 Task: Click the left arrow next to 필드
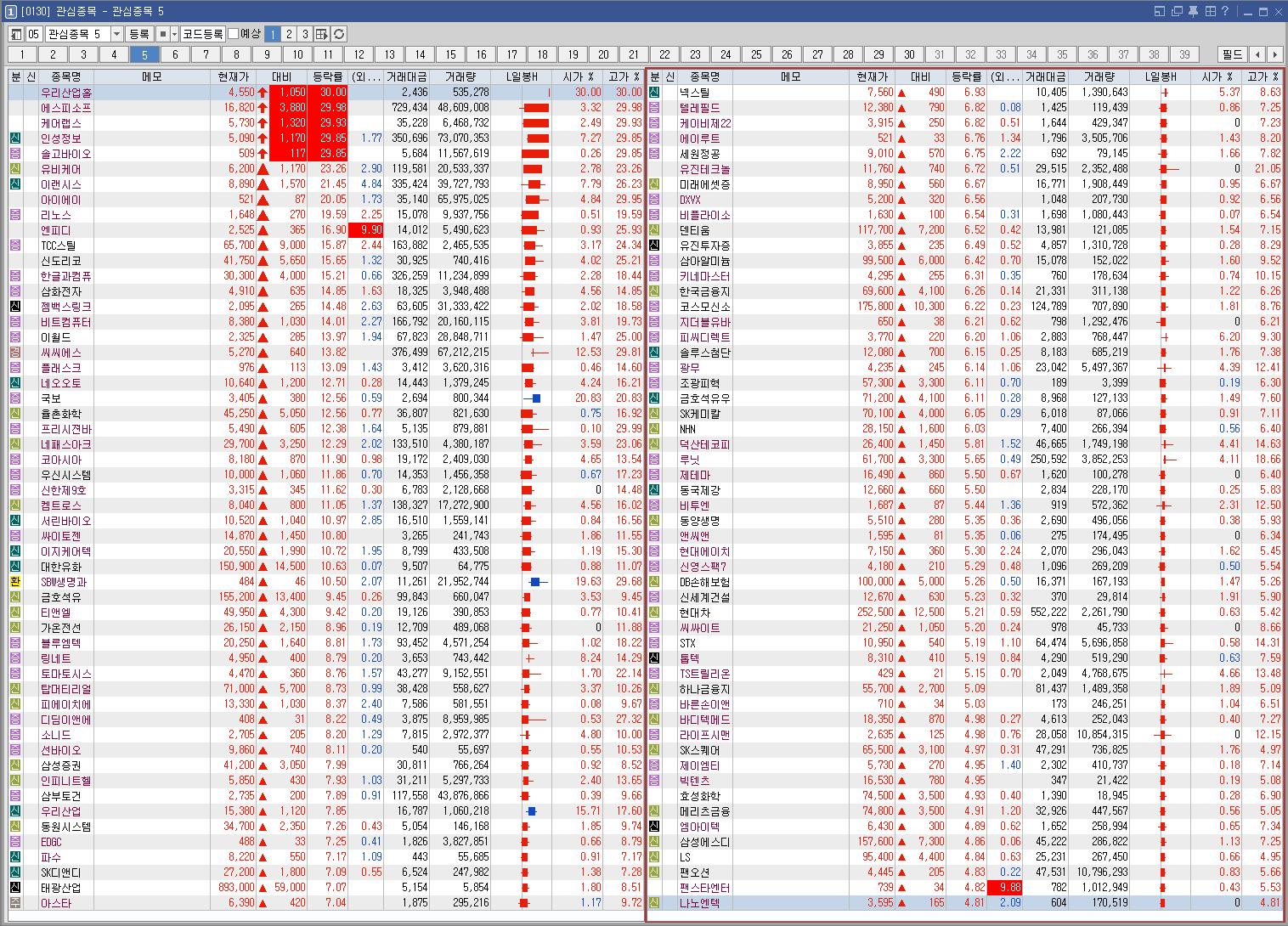pyautogui.click(x=1258, y=54)
